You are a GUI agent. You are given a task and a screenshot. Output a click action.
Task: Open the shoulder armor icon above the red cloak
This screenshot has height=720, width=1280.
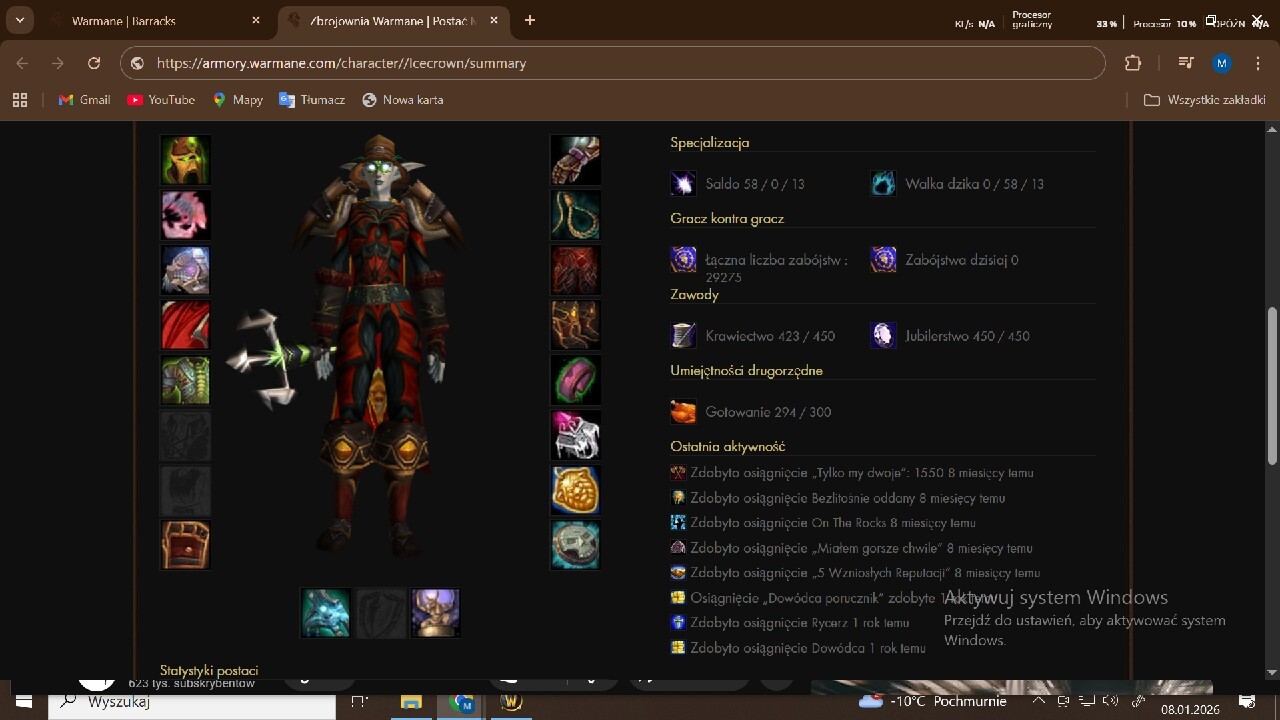pos(186,270)
